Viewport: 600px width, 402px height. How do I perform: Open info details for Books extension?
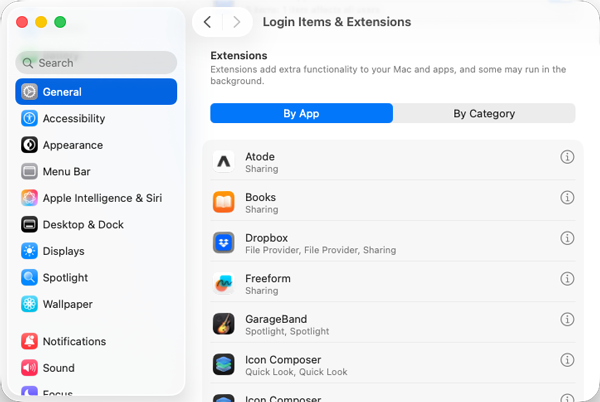(567, 198)
